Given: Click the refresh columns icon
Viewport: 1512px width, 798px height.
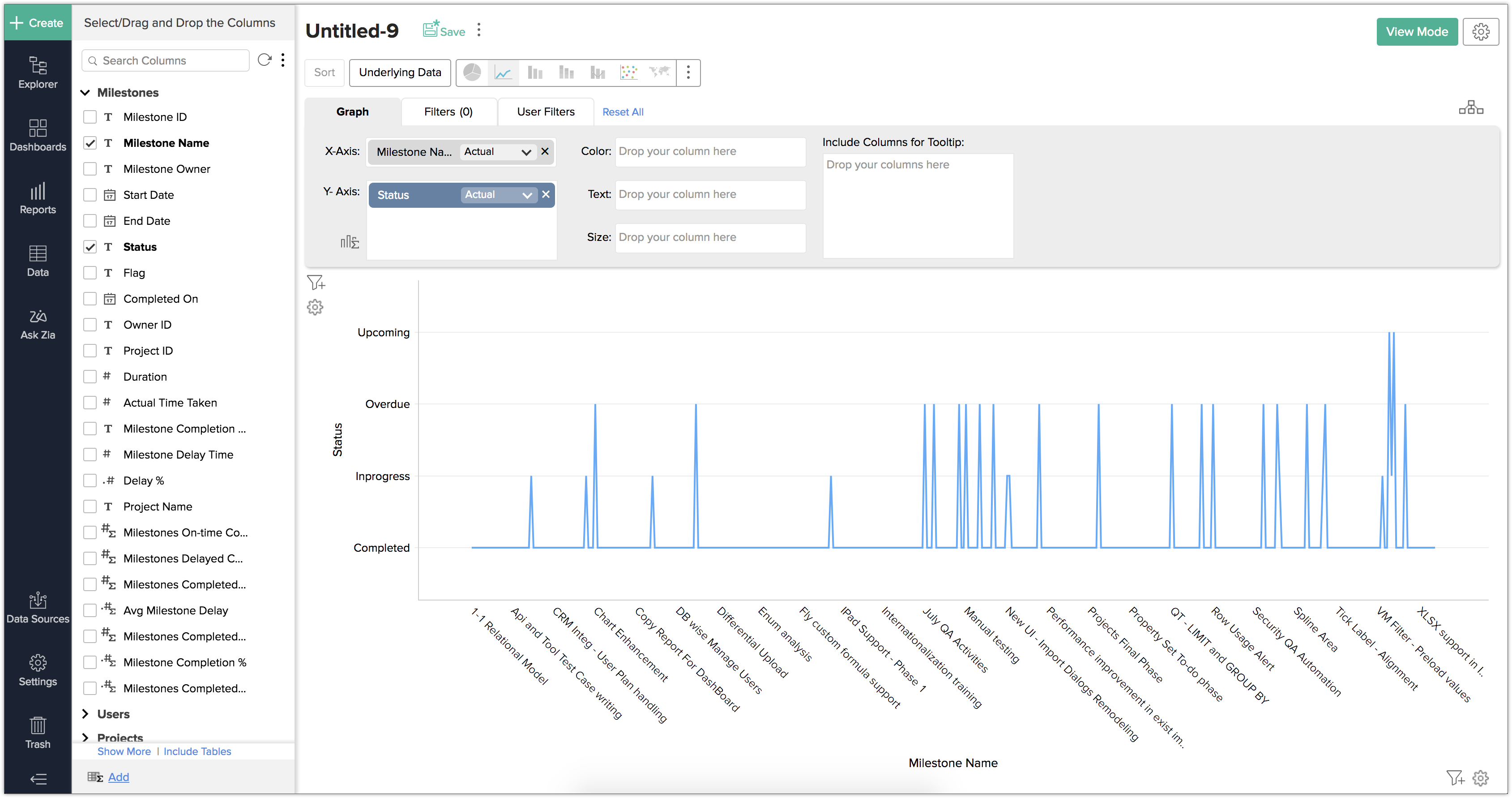Looking at the screenshot, I should (265, 60).
